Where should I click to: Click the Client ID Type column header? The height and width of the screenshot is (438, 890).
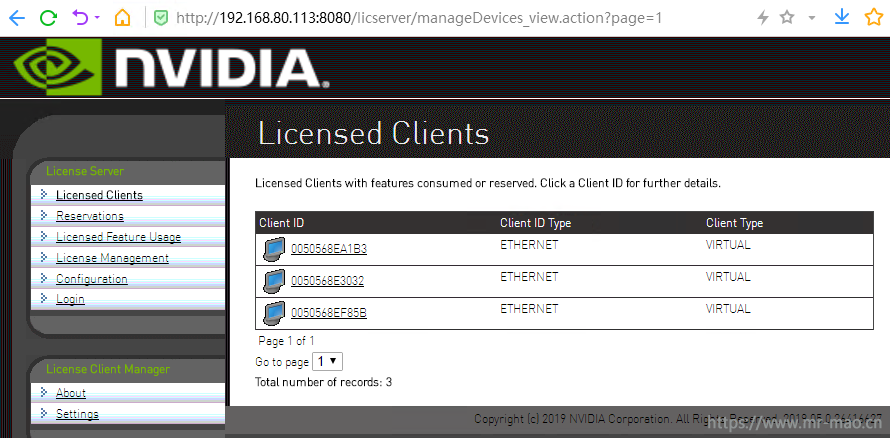point(535,223)
